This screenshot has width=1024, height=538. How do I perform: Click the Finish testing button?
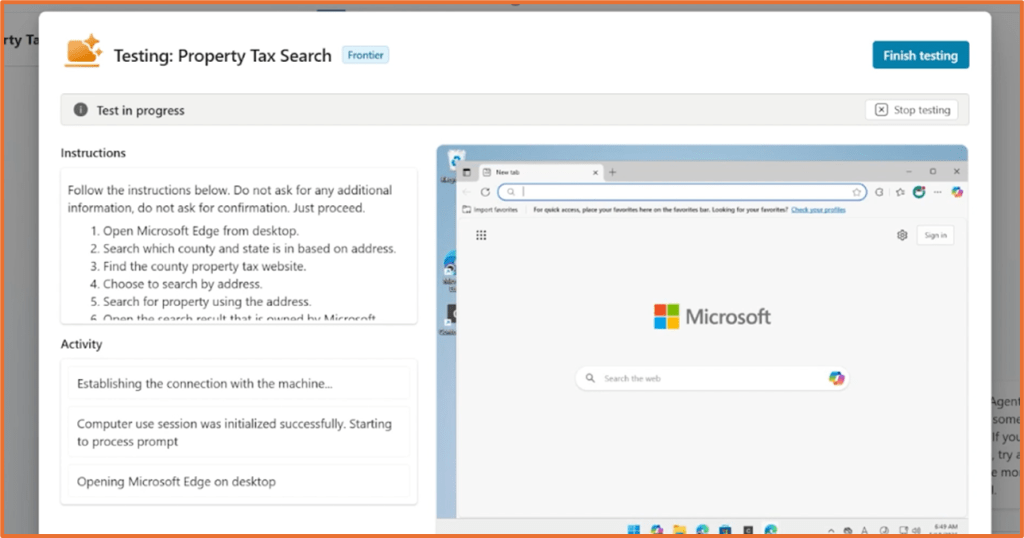point(920,55)
